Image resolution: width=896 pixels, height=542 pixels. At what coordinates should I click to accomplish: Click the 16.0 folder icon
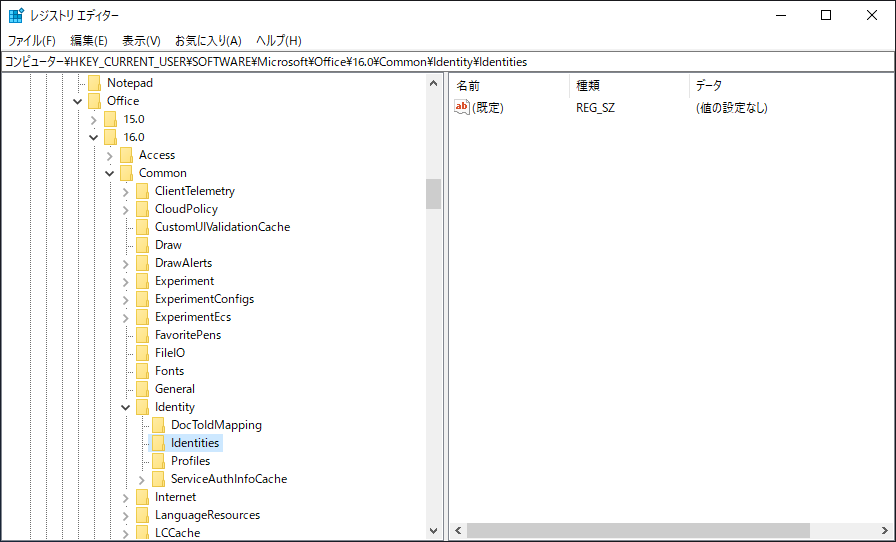pos(111,137)
